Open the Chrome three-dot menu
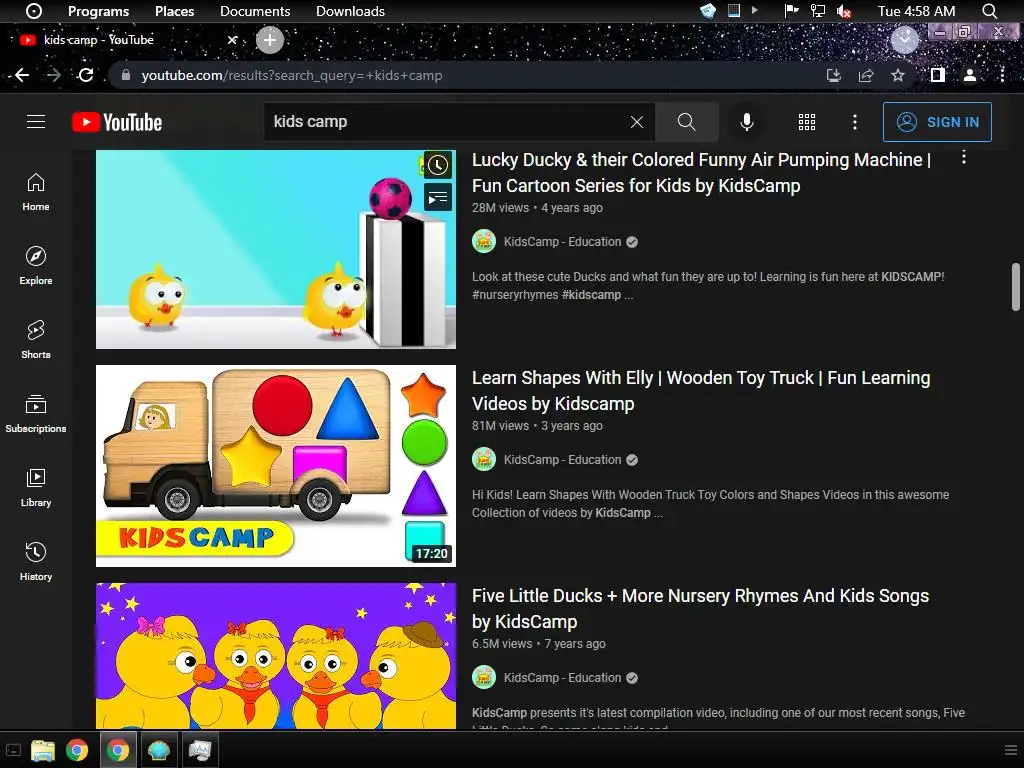This screenshot has height=768, width=1024. (1002, 75)
